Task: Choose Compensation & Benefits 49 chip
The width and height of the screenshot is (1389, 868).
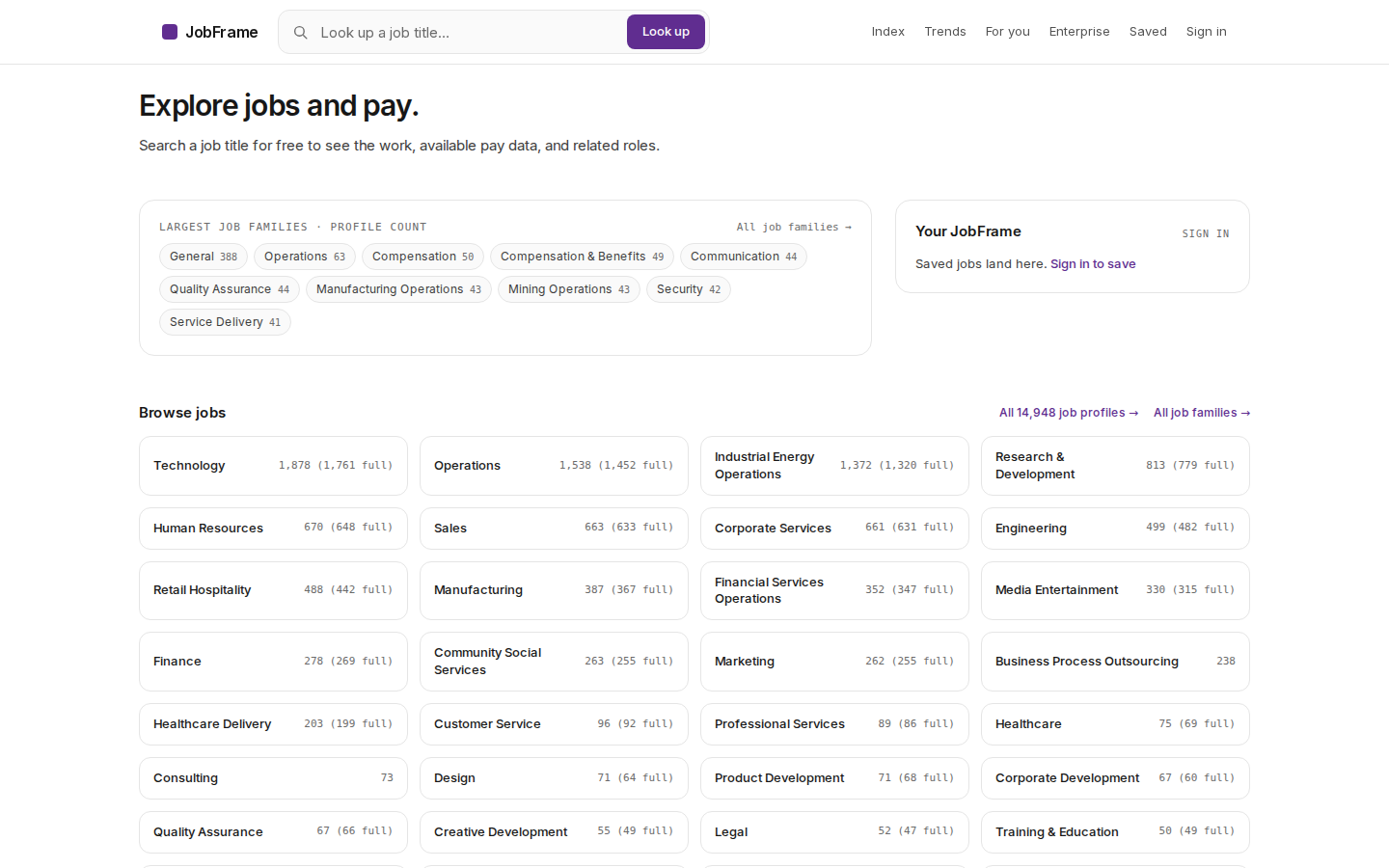Action: tap(582, 257)
